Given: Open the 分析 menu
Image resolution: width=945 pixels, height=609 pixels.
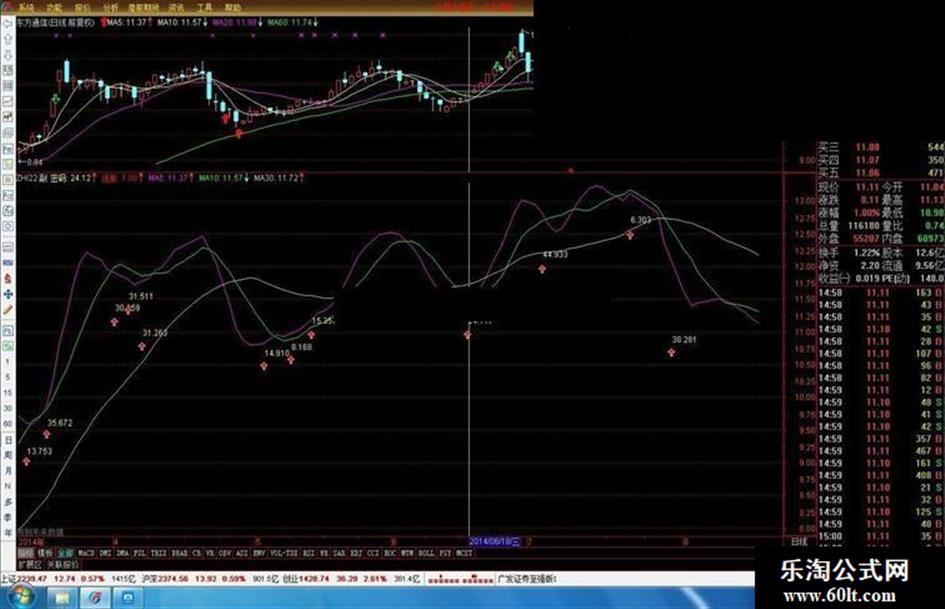Looking at the screenshot, I should tap(110, 8).
